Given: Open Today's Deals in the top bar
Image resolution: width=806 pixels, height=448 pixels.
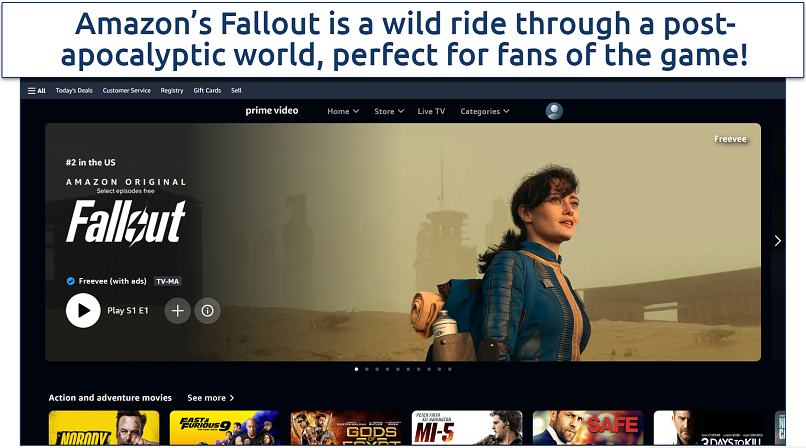Looking at the screenshot, I should pos(74,90).
